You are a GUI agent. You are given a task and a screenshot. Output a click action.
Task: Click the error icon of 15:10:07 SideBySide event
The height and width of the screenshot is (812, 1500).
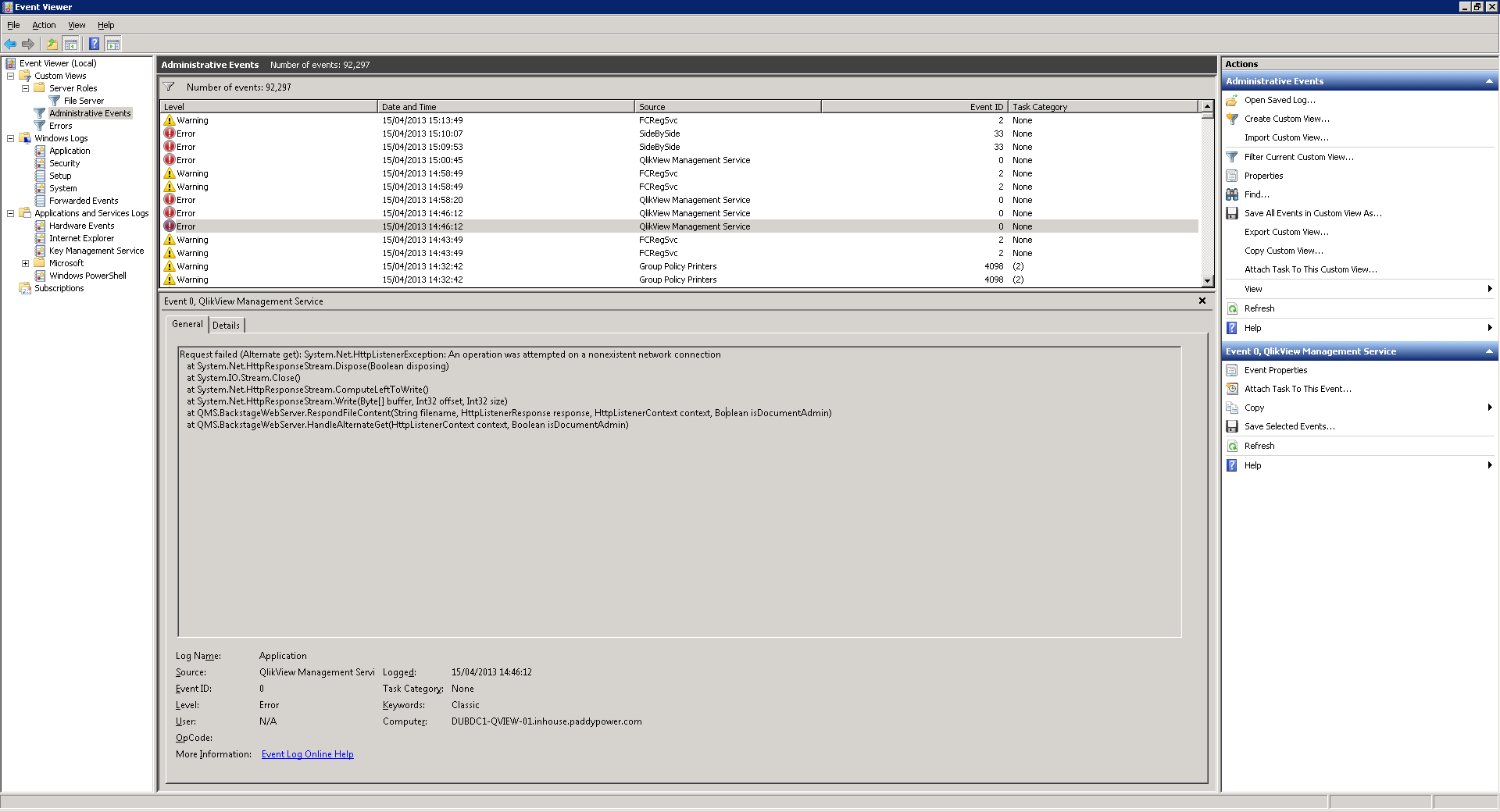click(169, 134)
